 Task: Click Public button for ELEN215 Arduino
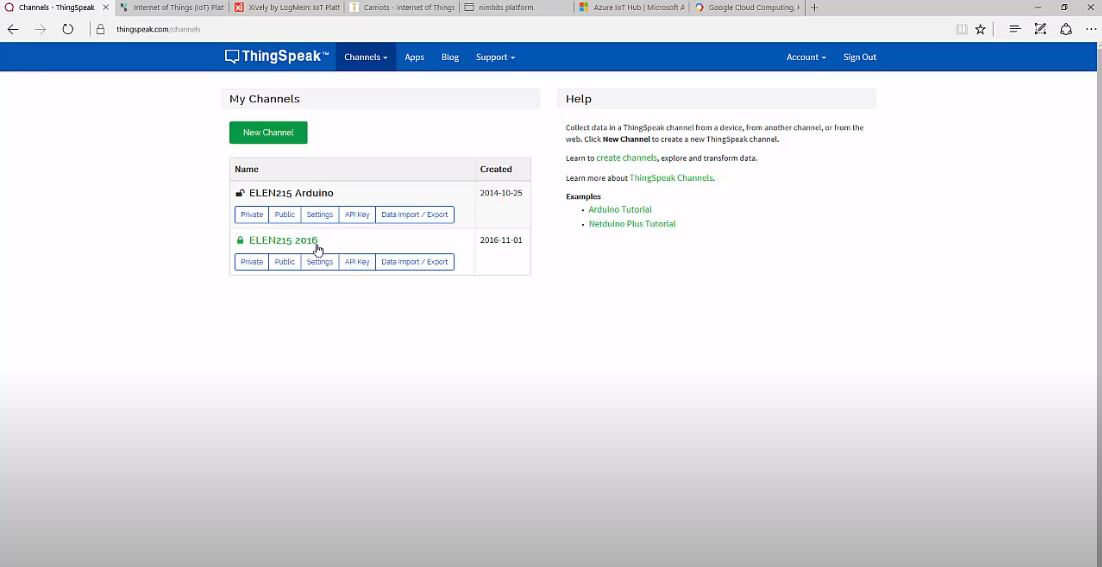(x=285, y=215)
